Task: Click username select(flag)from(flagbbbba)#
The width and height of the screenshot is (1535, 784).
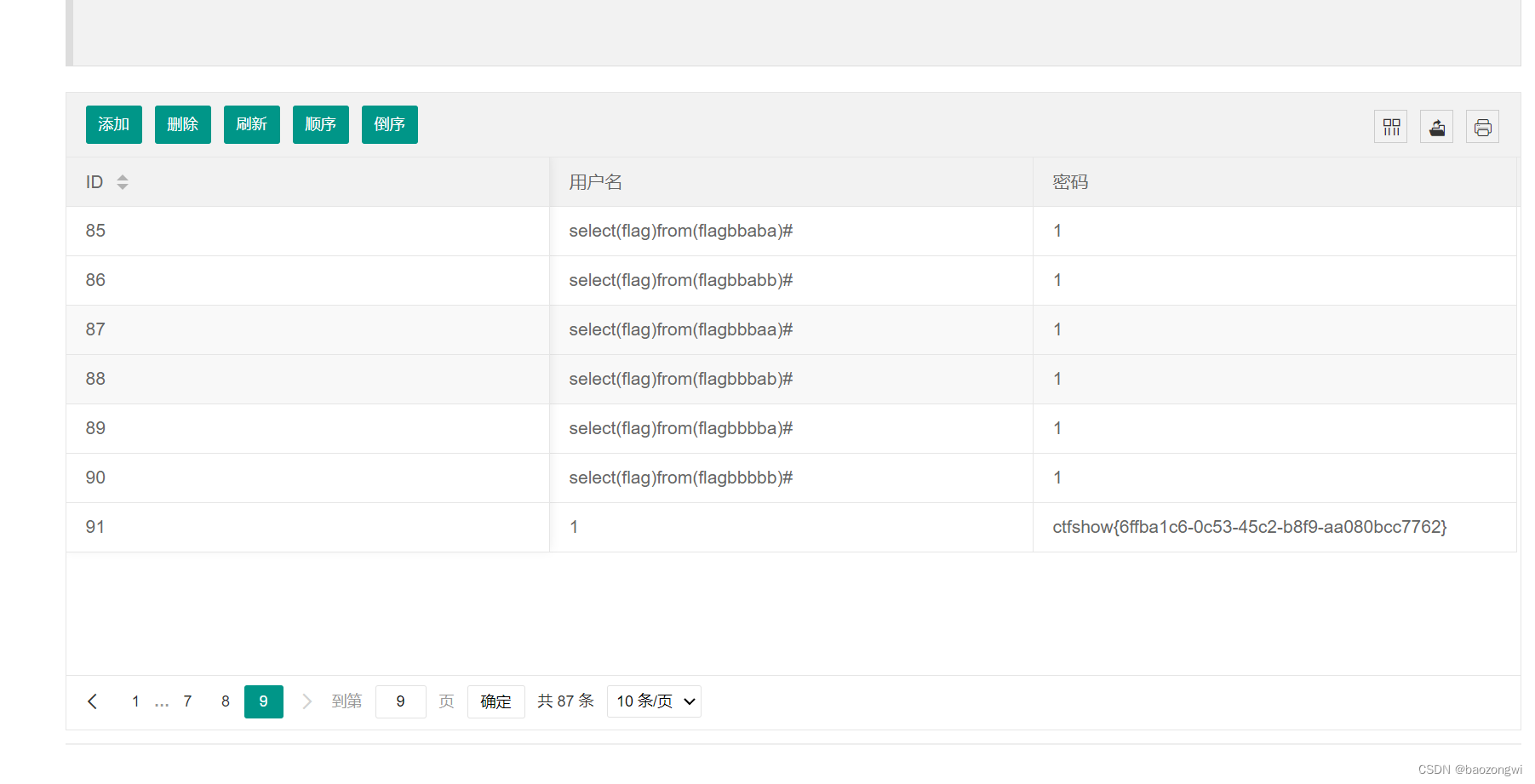Action: (681, 429)
